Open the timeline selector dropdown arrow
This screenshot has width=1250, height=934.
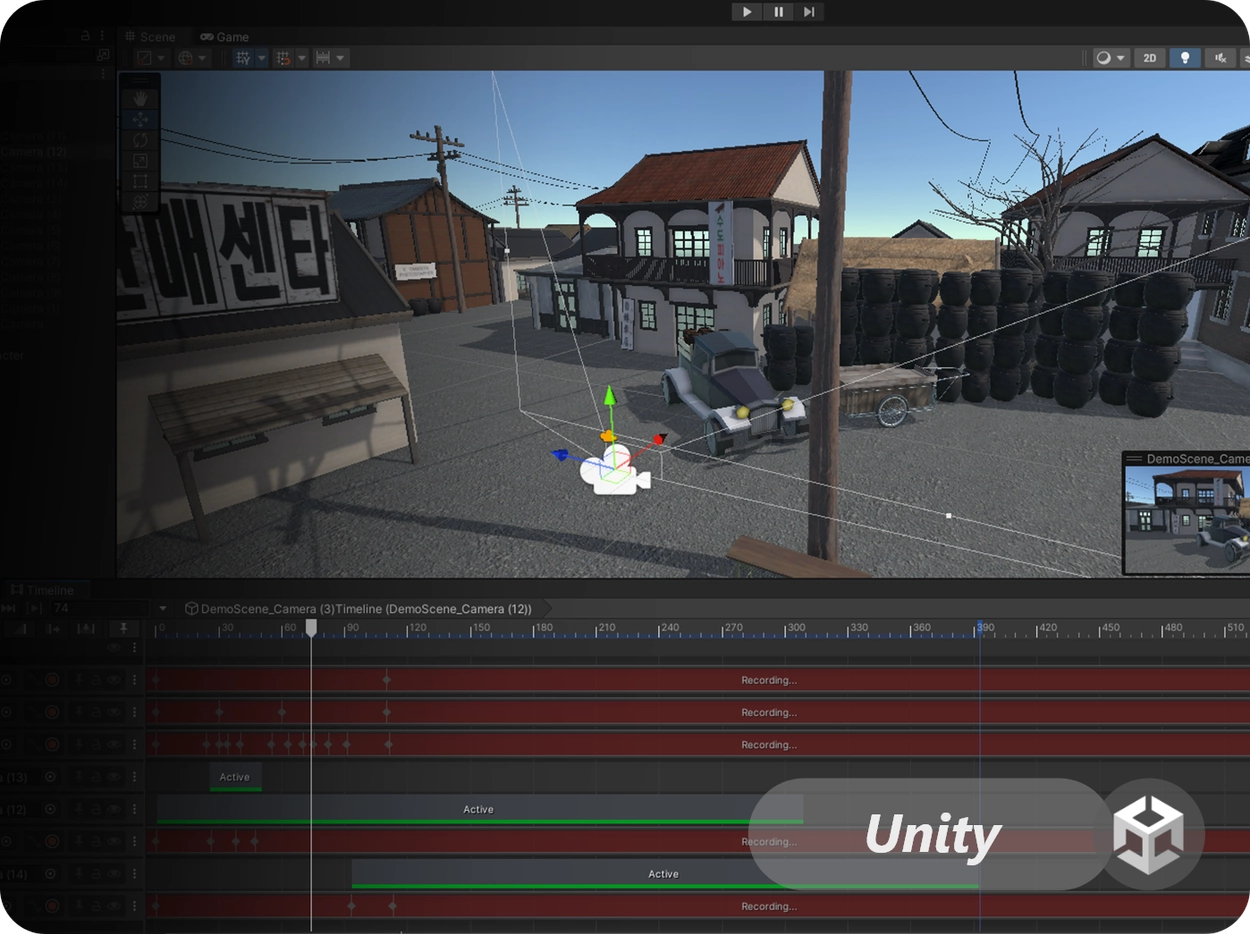click(163, 609)
